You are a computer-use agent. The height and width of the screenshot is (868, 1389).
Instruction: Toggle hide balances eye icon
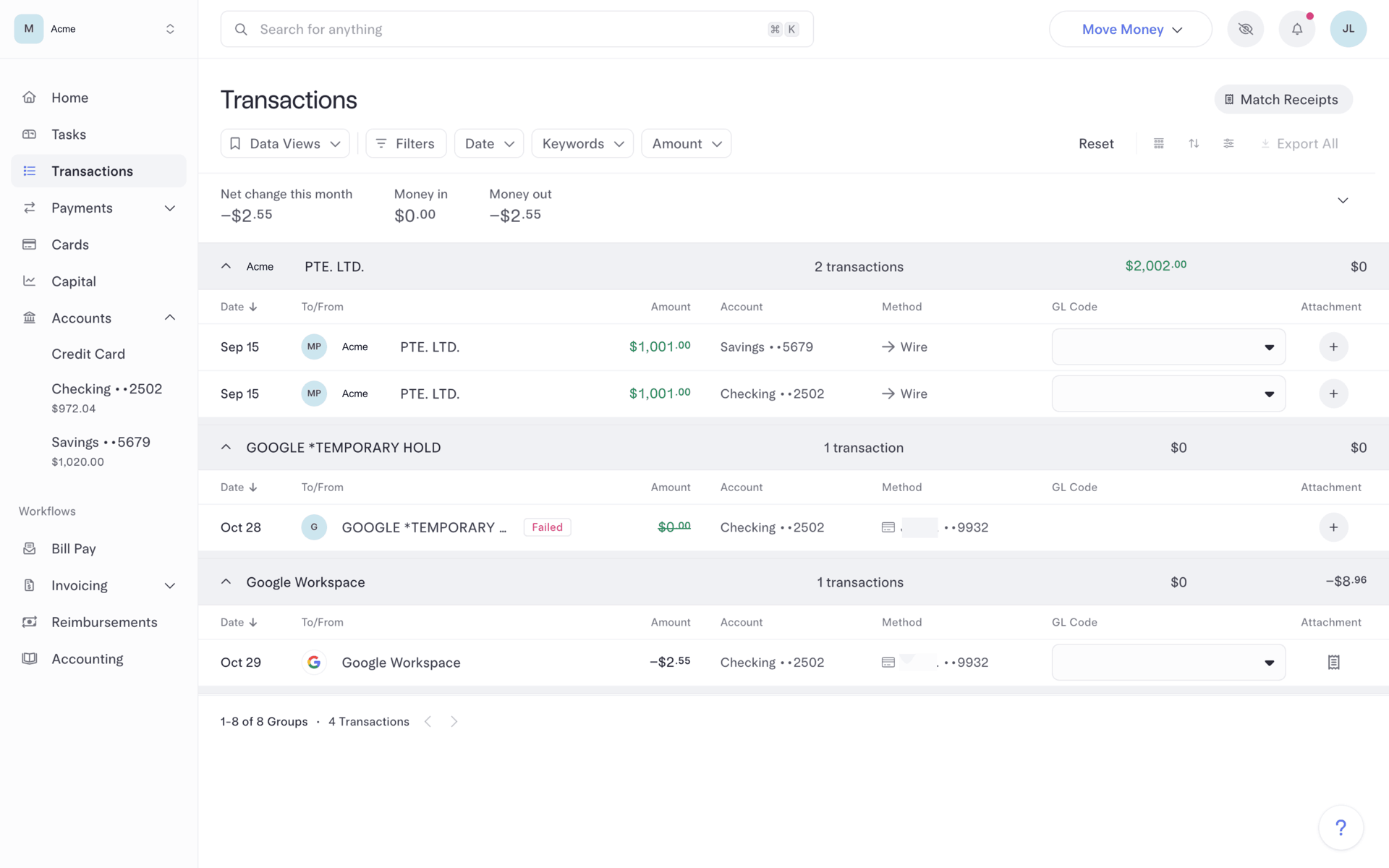[1245, 29]
